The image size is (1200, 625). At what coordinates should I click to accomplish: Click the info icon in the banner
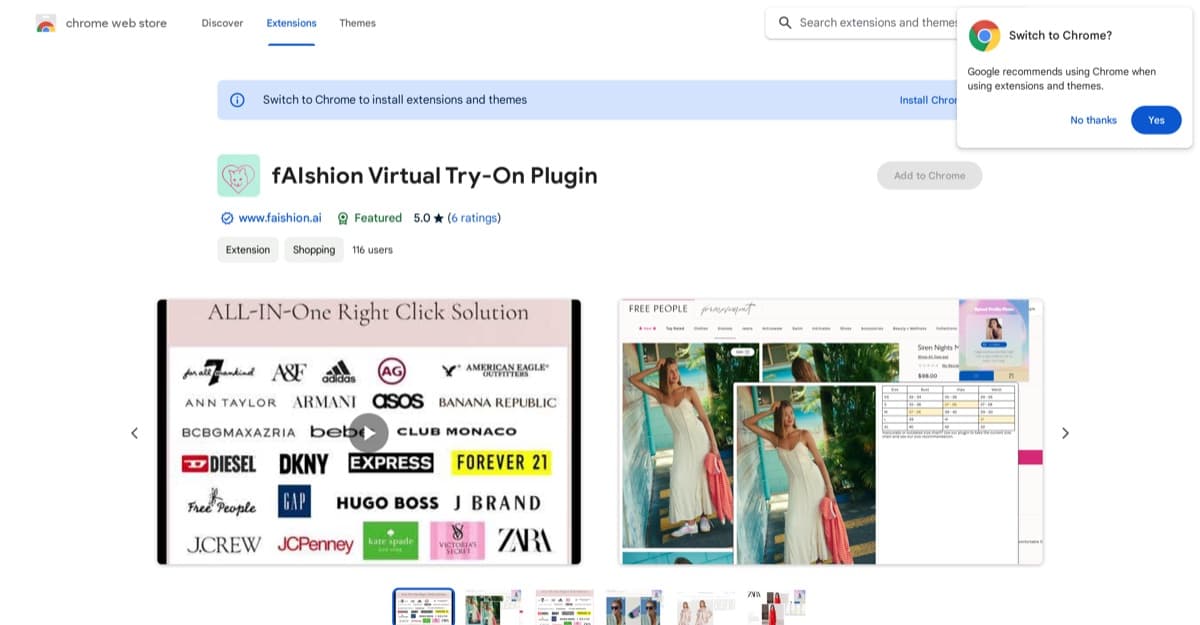[x=237, y=99]
